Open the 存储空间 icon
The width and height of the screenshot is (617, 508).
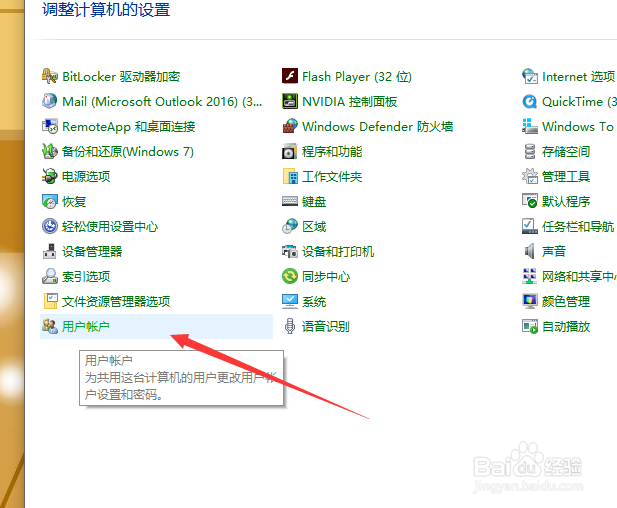(x=530, y=151)
